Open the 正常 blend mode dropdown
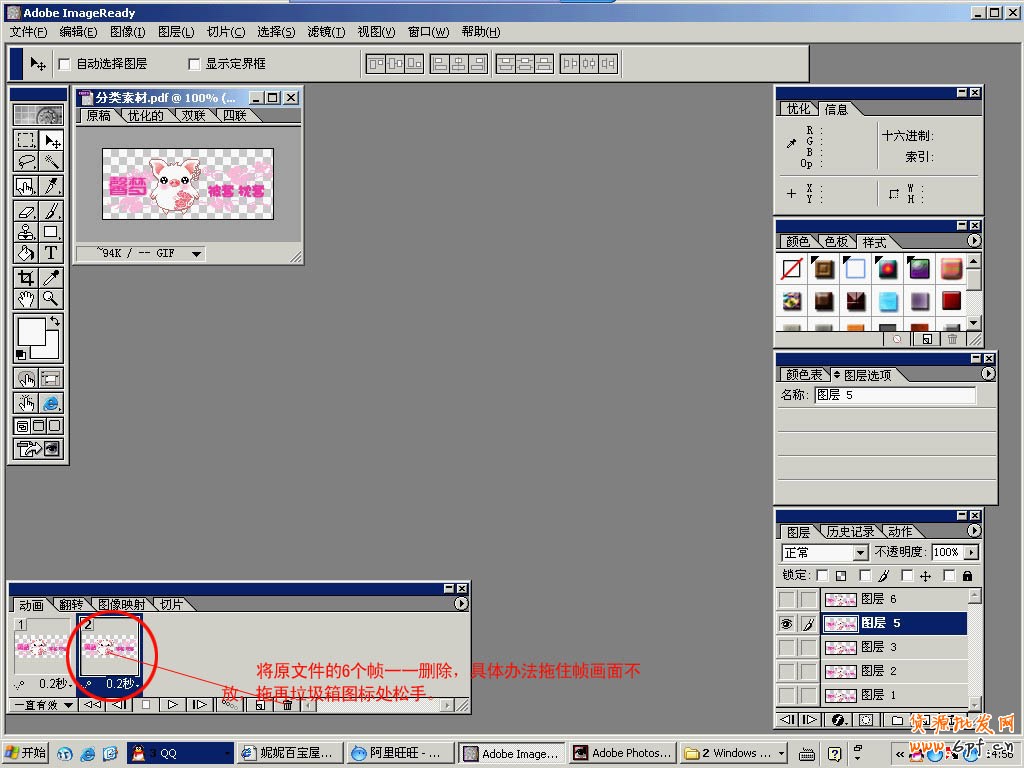 coord(859,553)
